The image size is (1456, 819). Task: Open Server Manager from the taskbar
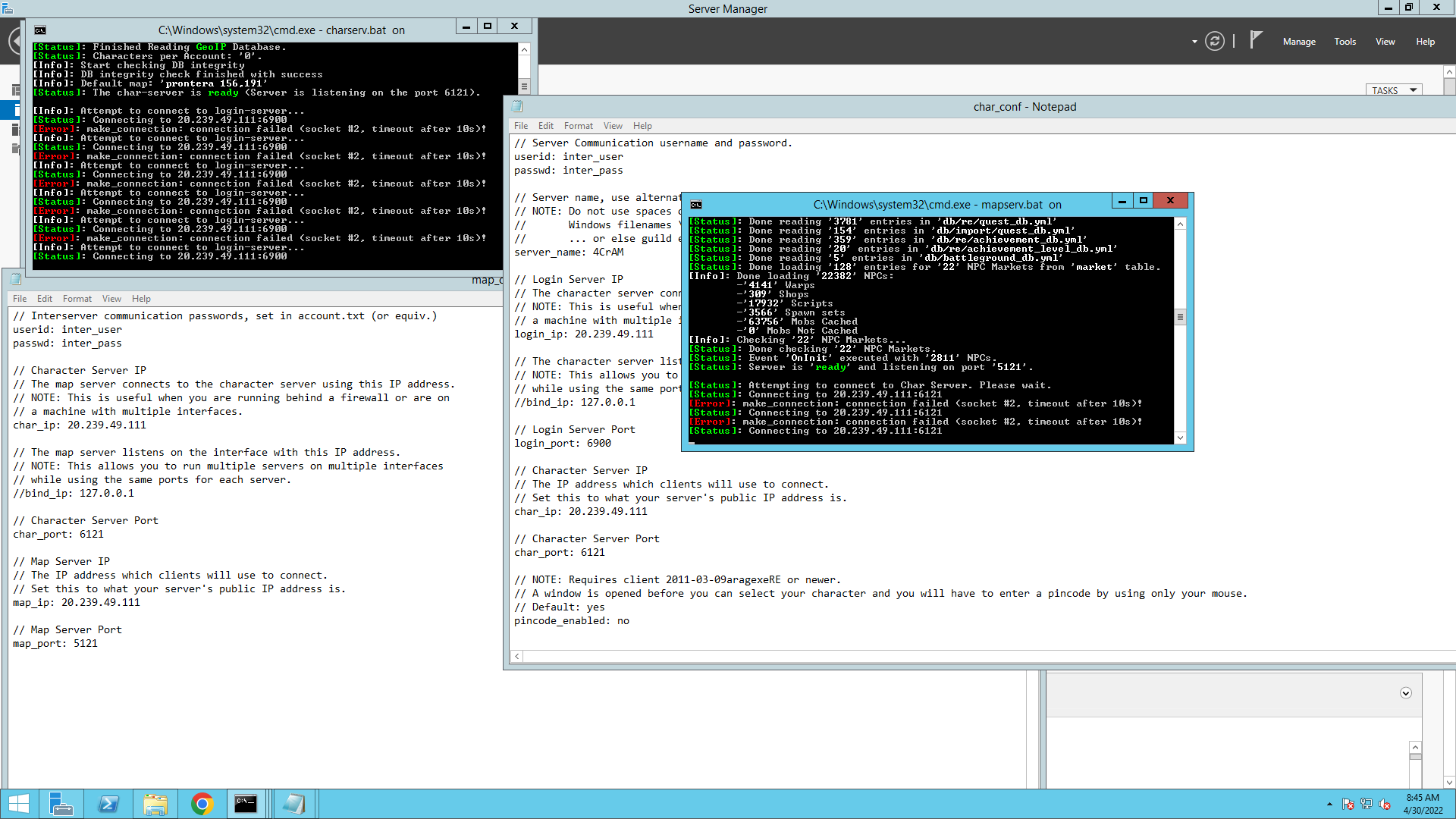[x=61, y=804]
